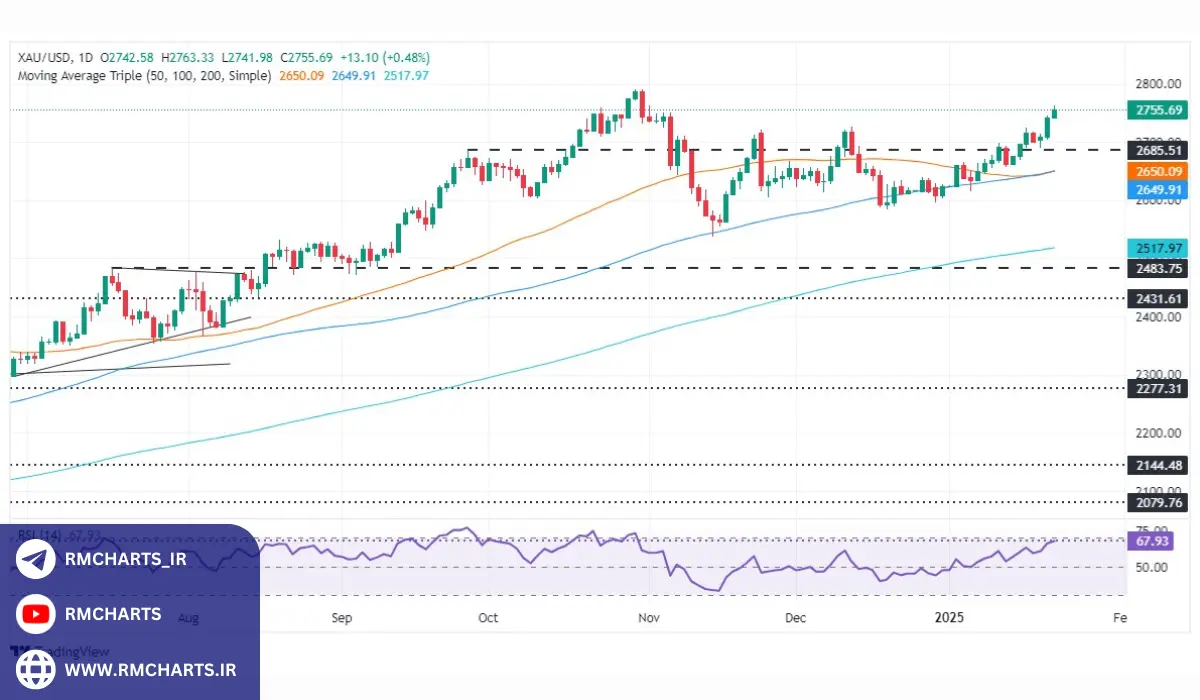Select the 2277.31 dotted level price label
1200x700 pixels.
[x=1155, y=388]
